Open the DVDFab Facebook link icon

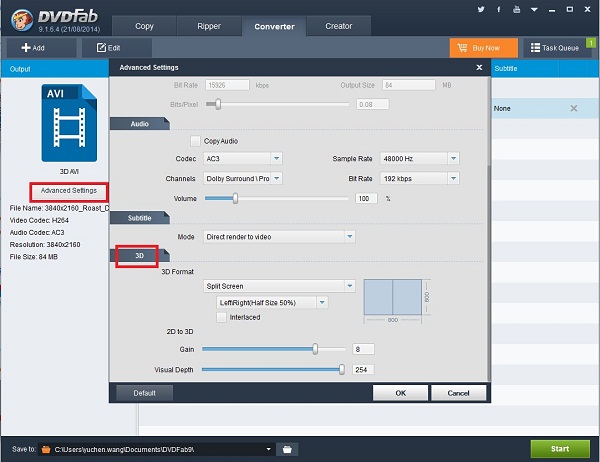click(499, 10)
